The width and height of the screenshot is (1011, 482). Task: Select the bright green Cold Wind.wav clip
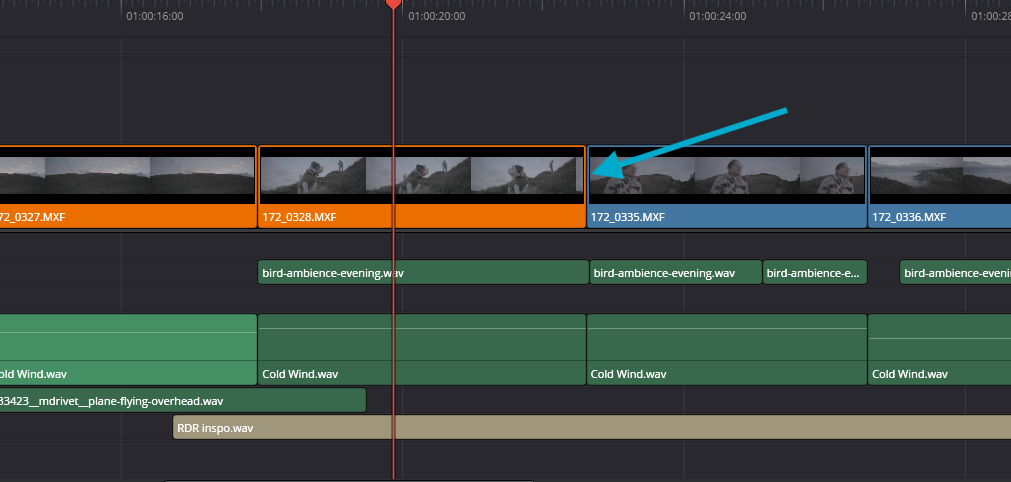127,349
